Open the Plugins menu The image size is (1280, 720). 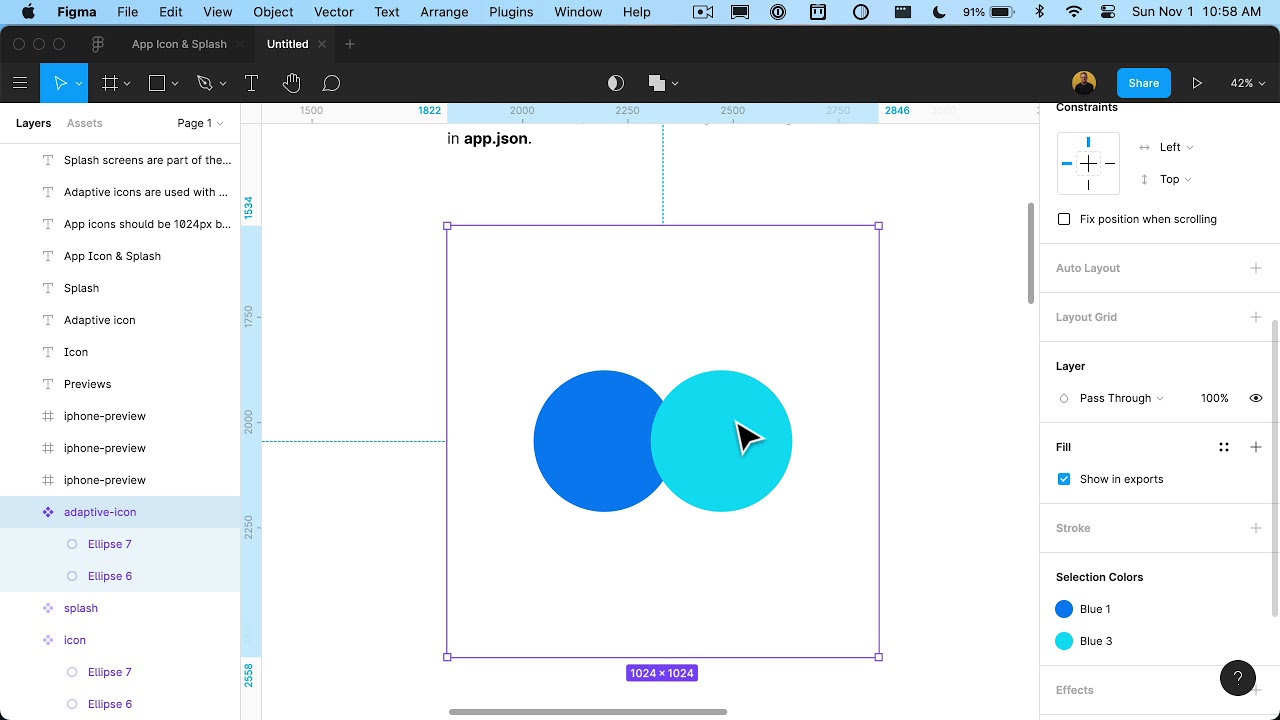pos(511,12)
